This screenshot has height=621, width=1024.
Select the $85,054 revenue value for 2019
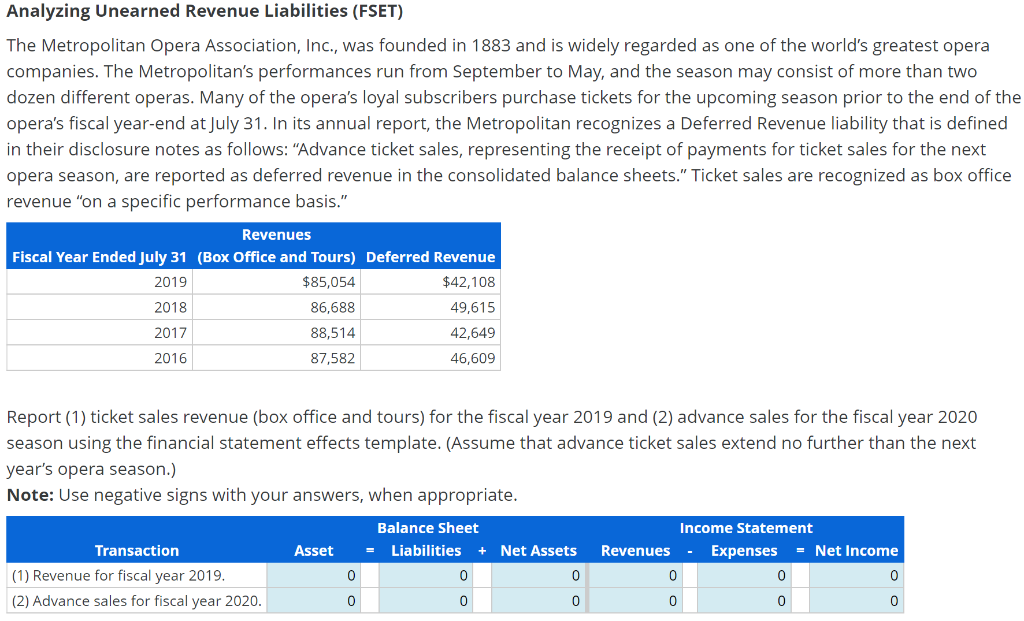point(328,282)
